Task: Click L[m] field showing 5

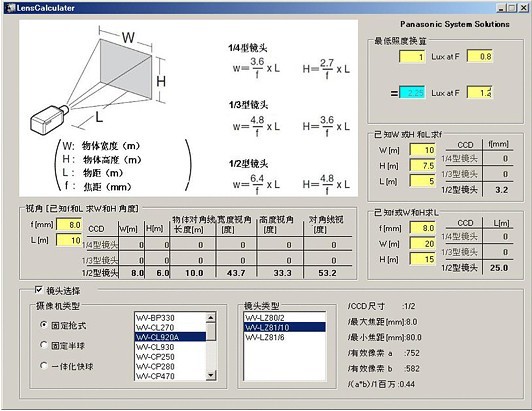Action: pos(422,181)
